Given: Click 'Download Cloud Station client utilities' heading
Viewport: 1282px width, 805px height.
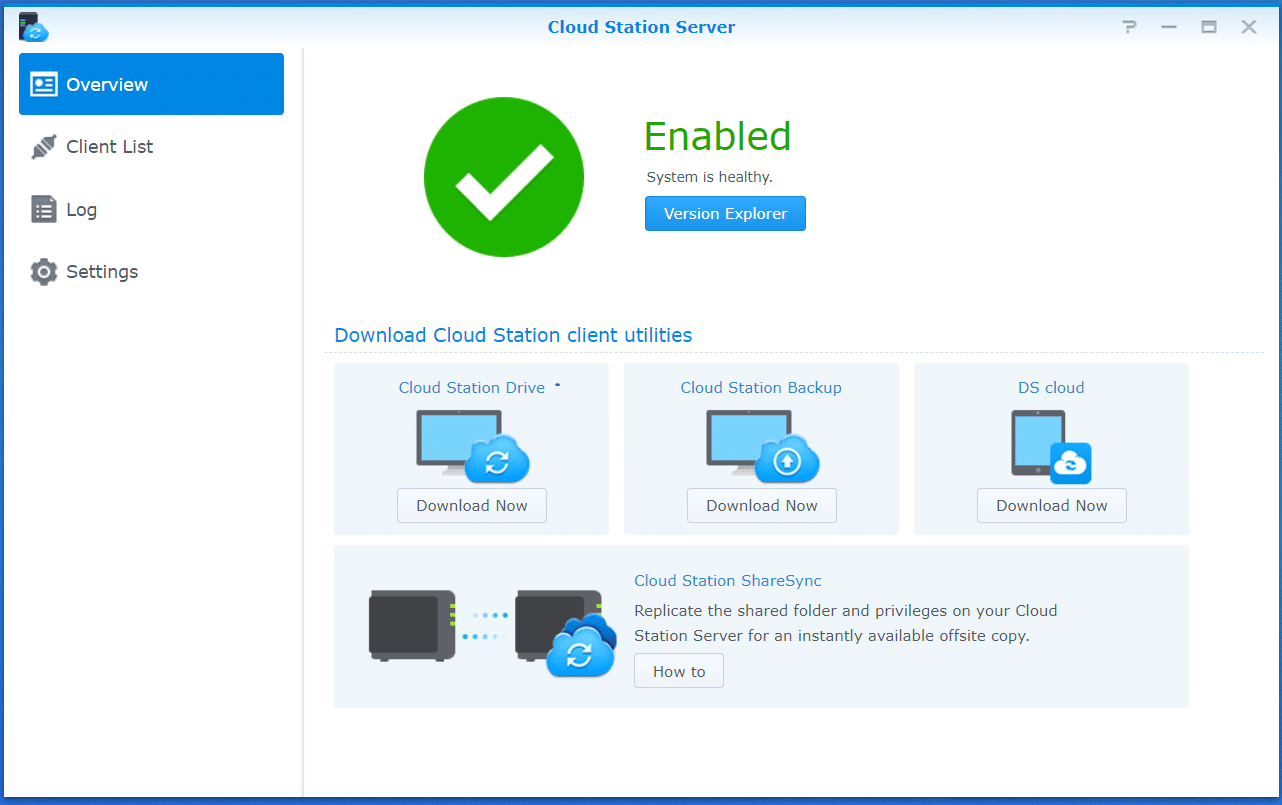Looking at the screenshot, I should coord(513,335).
